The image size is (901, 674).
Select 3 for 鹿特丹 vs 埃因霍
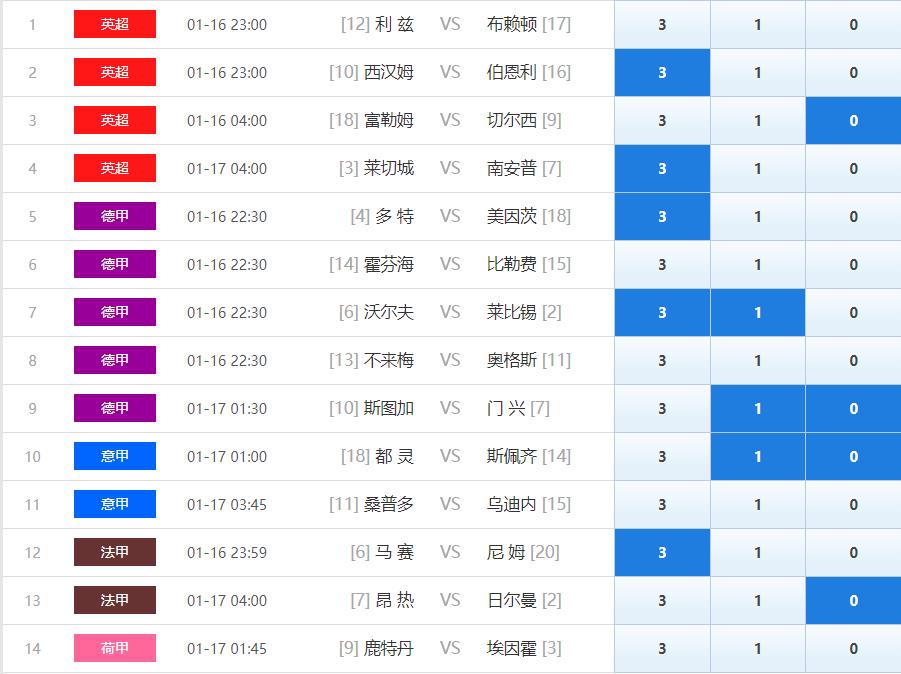tap(662, 648)
